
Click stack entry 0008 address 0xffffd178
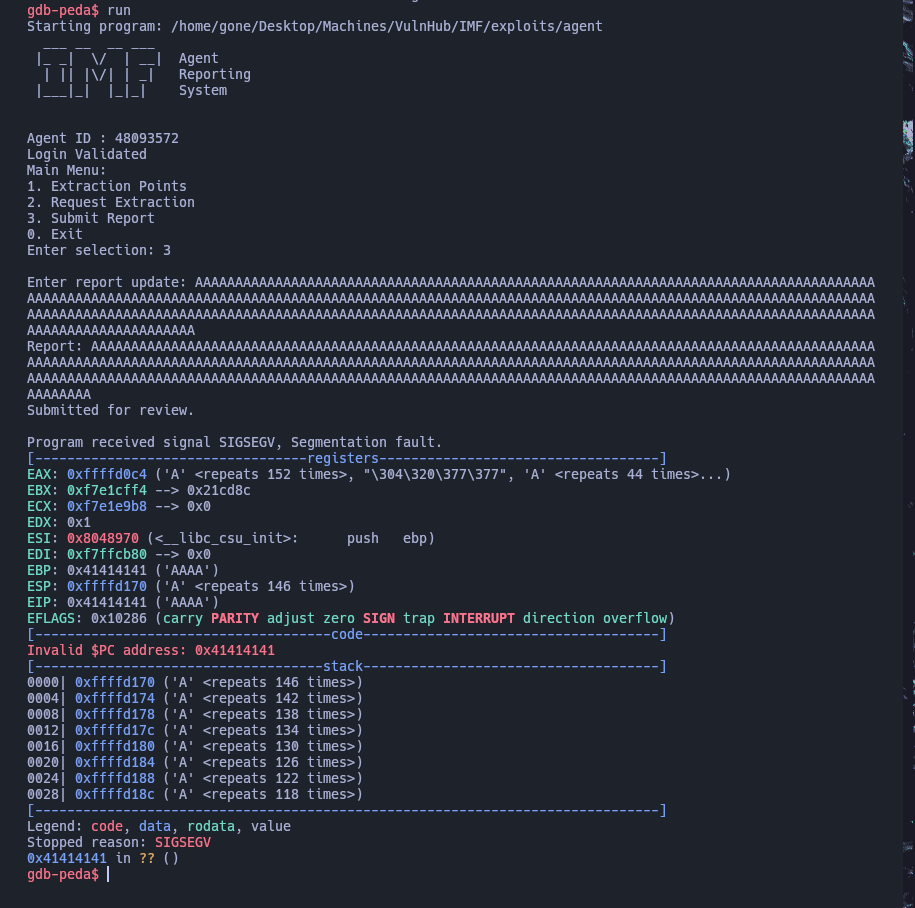pyautogui.click(x=115, y=714)
